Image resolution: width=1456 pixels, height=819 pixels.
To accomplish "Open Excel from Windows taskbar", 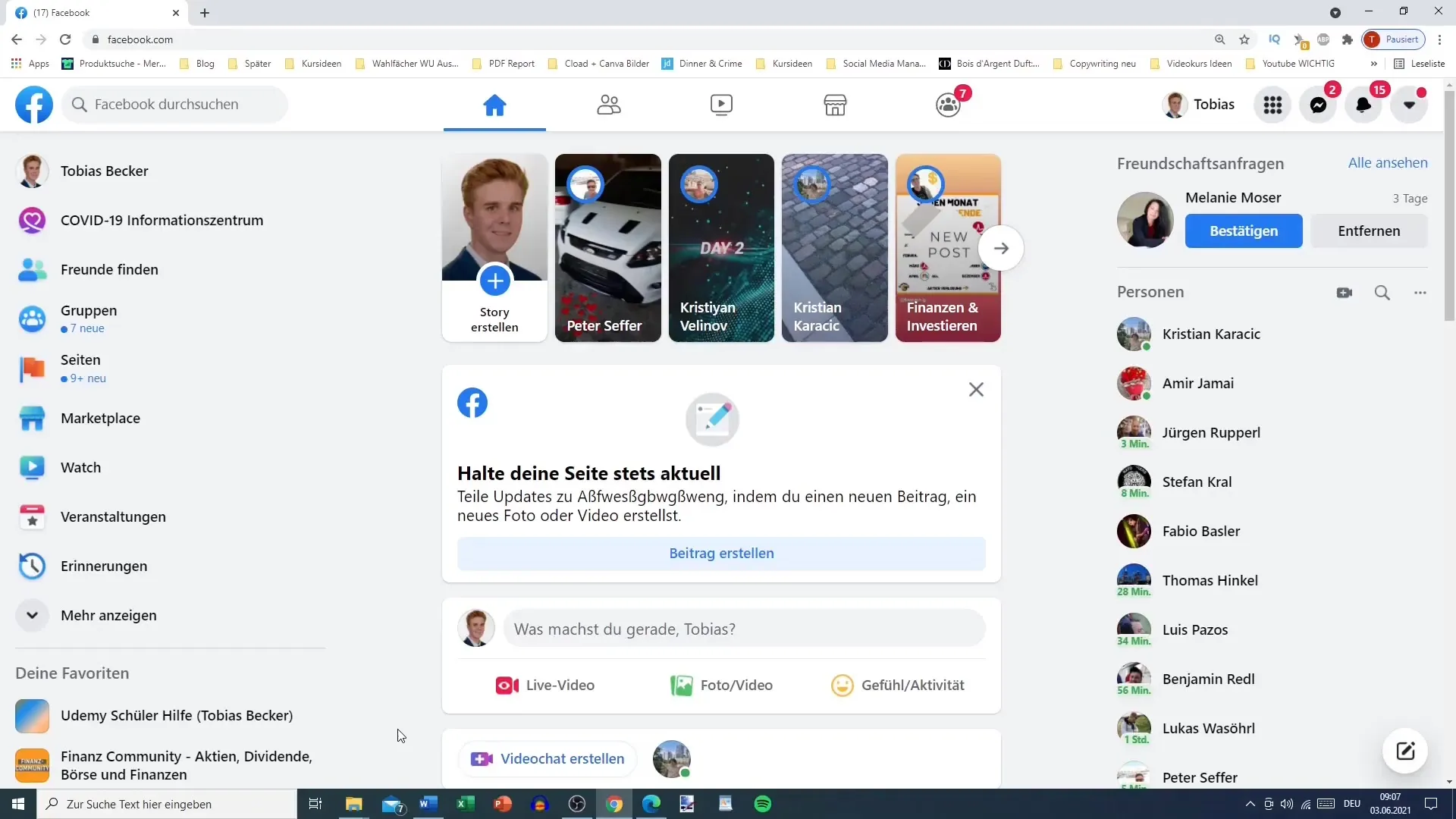I will pyautogui.click(x=465, y=804).
